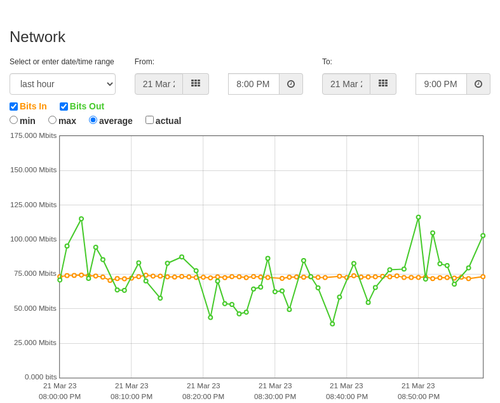Enable the actual checkbox

coord(150,120)
